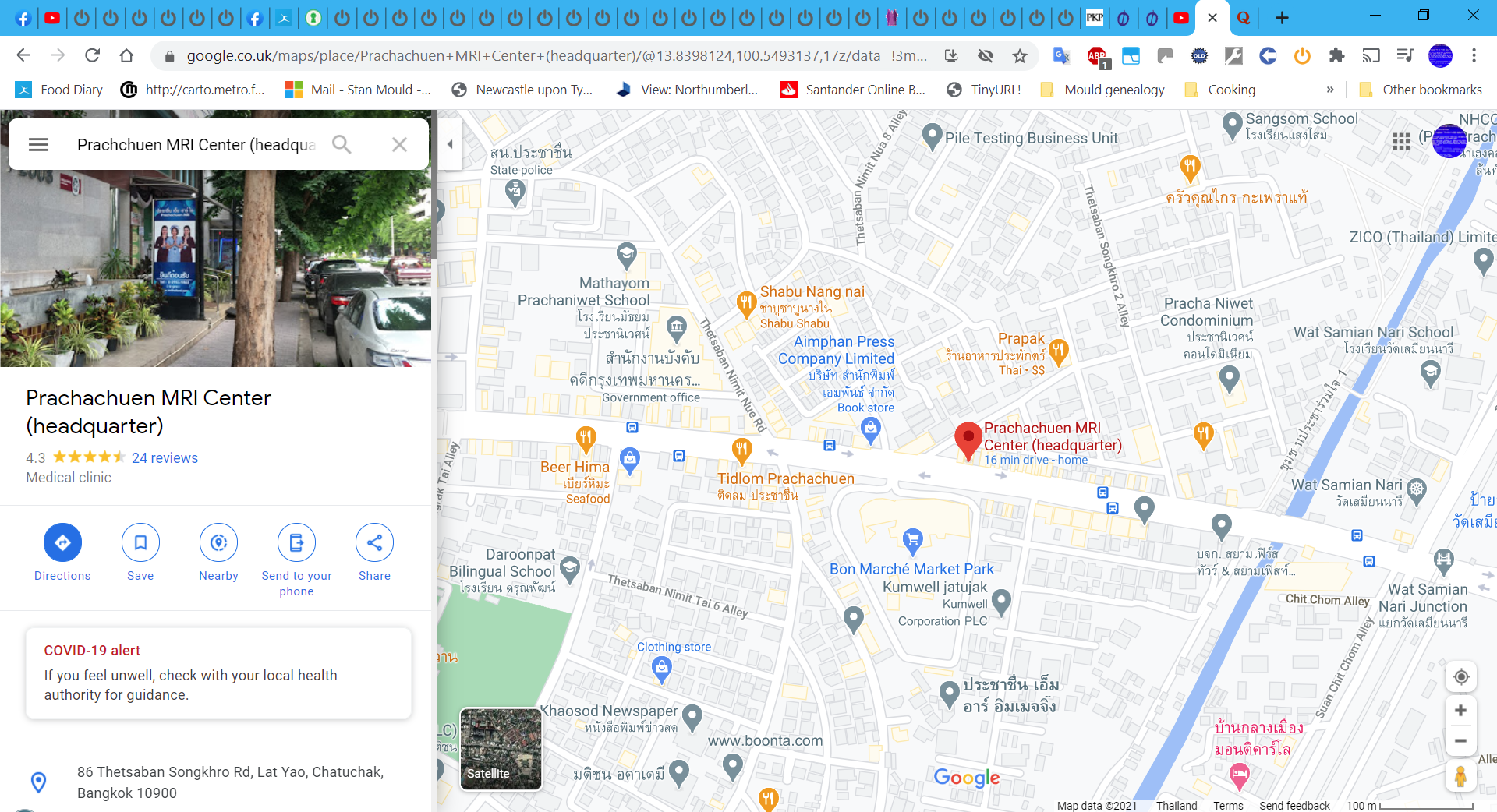Share this place icon
The image size is (1497, 812).
pos(374,542)
